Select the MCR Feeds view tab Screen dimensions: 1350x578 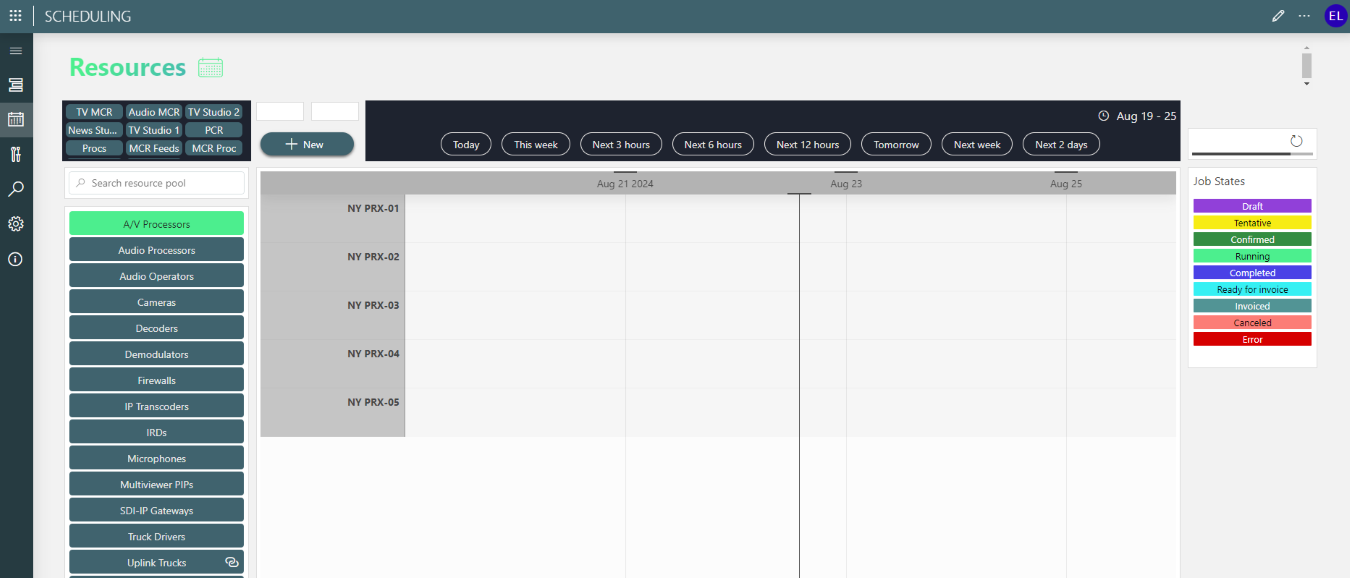(x=154, y=148)
